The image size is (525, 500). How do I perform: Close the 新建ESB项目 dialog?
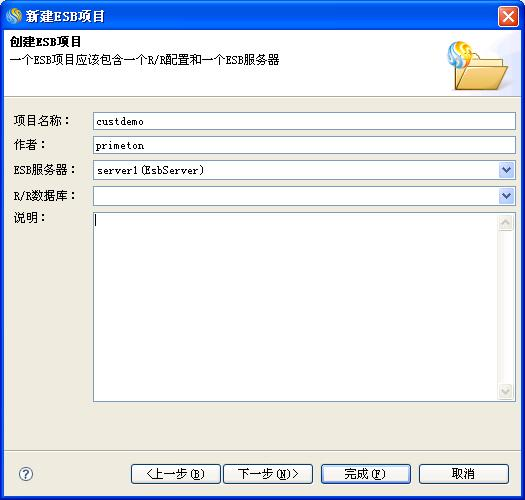[508, 16]
